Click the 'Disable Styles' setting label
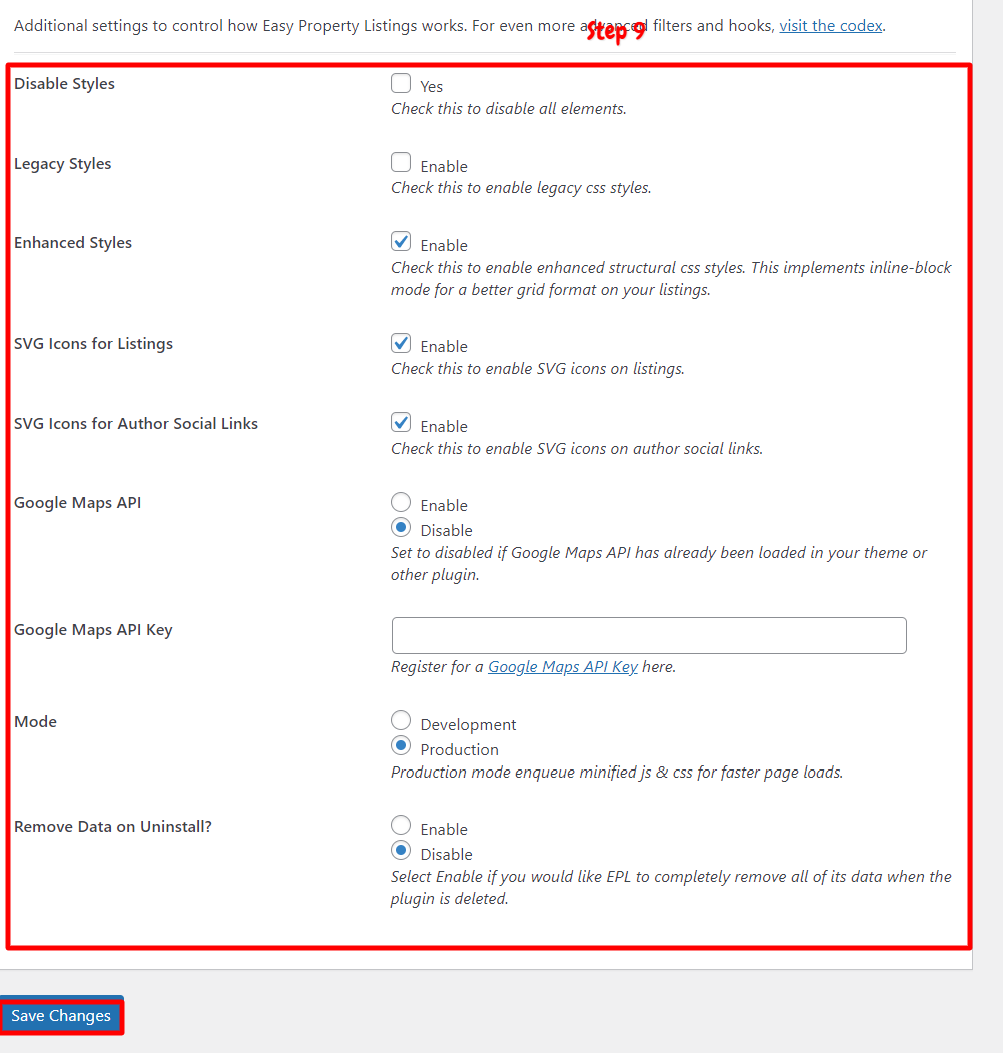This screenshot has width=1003, height=1053. [64, 84]
